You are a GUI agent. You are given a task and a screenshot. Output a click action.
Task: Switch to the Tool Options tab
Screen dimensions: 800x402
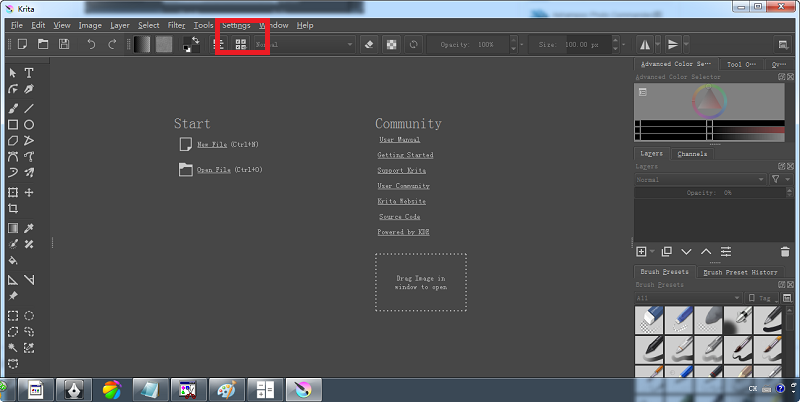pos(741,64)
